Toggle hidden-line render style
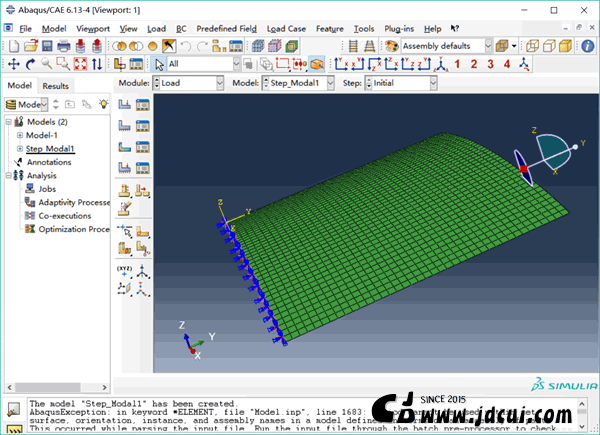 pos(549,46)
